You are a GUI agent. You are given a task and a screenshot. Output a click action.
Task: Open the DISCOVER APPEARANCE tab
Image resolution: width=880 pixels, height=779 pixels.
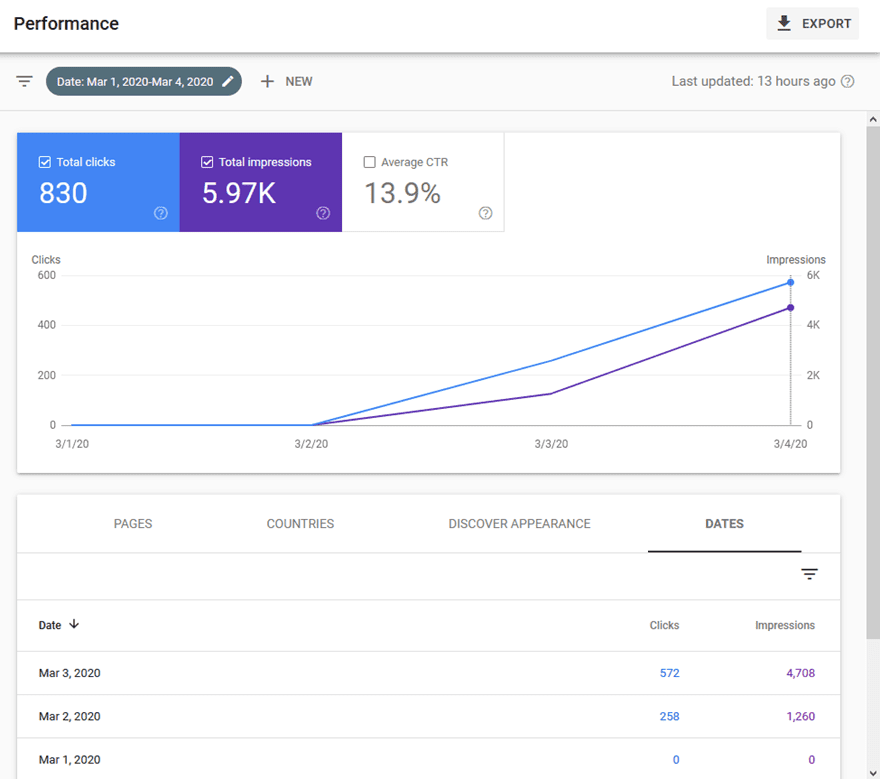click(519, 523)
